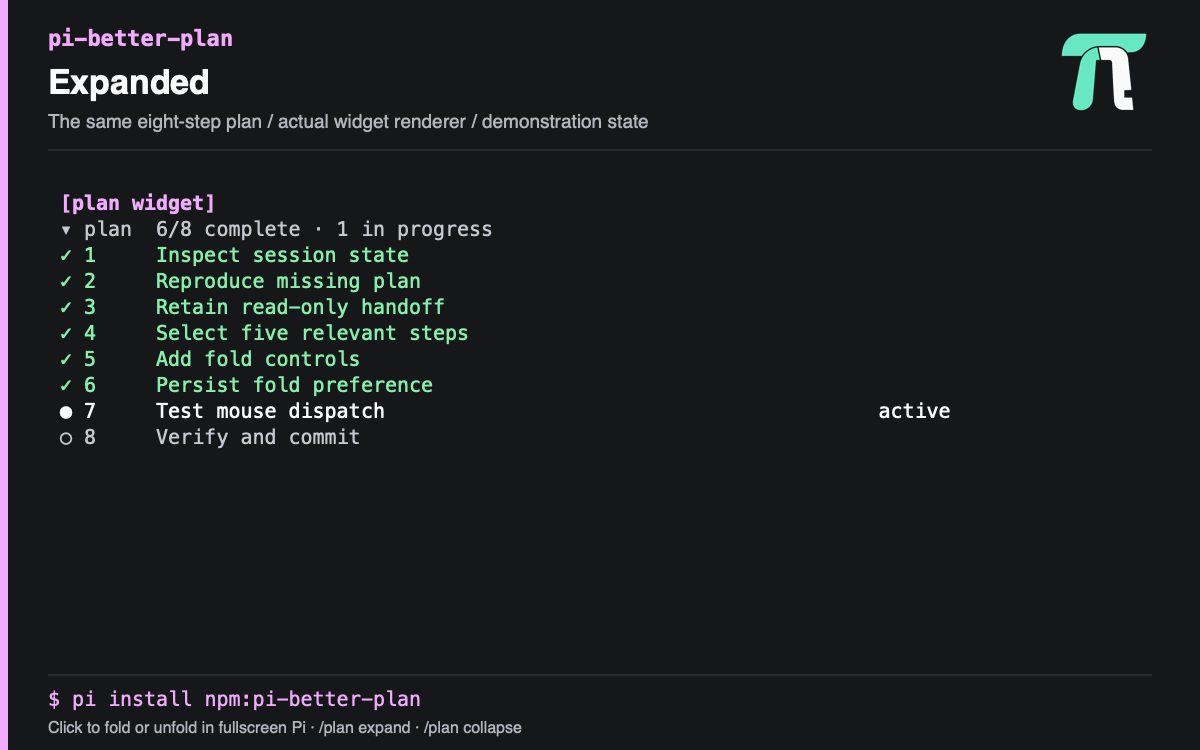Select the 'Persist fold preference' step
Viewport: 1200px width, 750px height.
(x=294, y=386)
